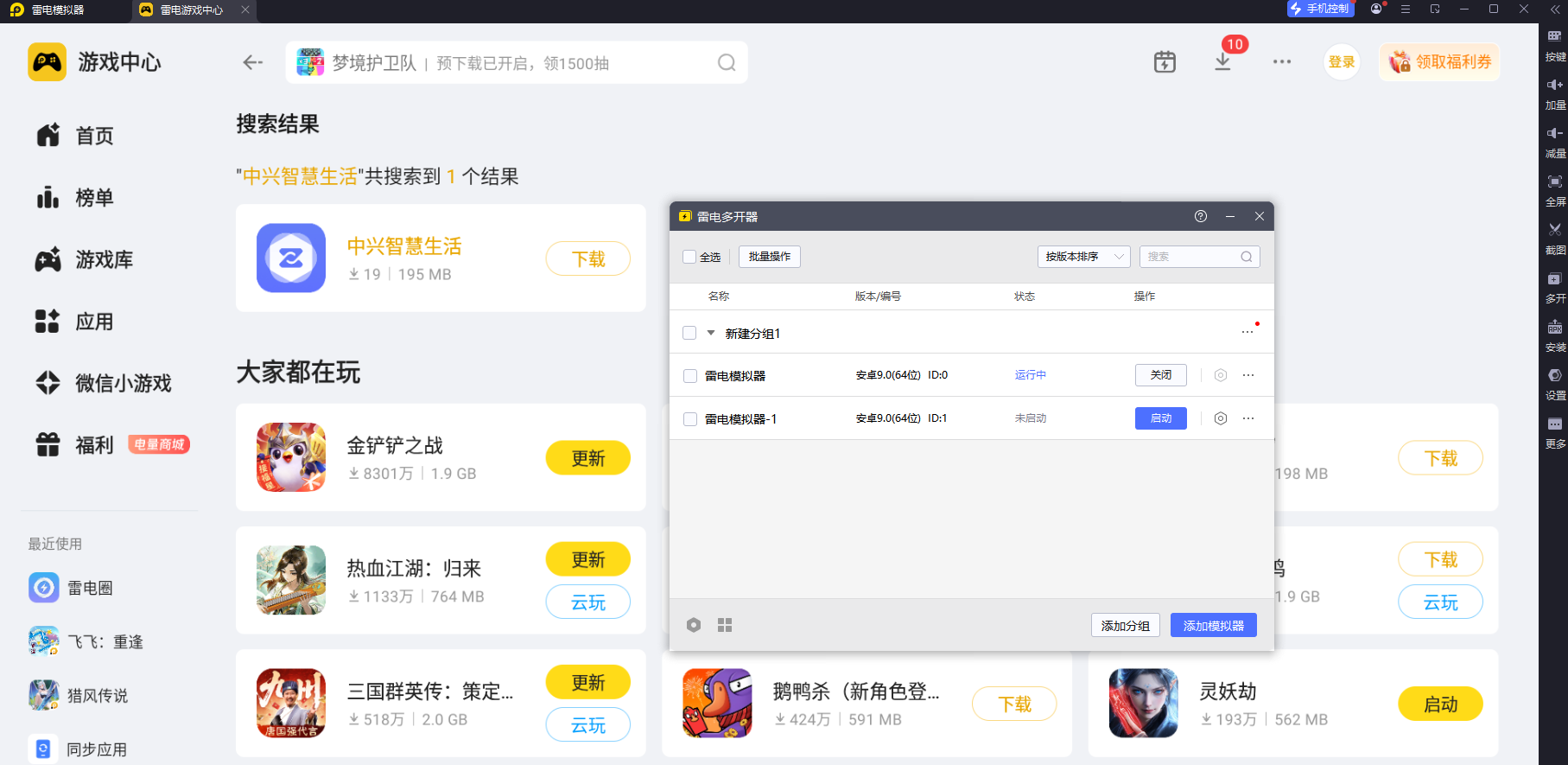
Task: Collapse the 新建分组1 group triangle
Action: coord(711,333)
